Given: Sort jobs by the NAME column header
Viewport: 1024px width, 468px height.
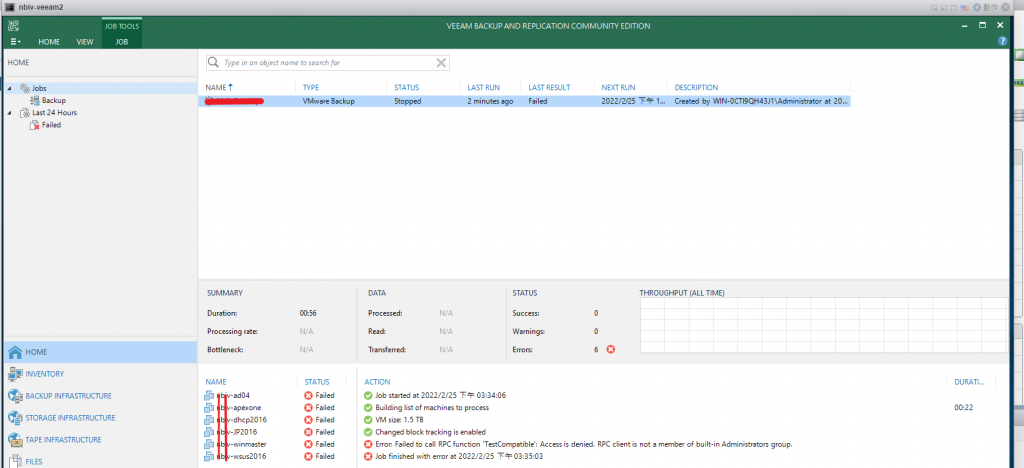Looking at the screenshot, I should [x=219, y=87].
